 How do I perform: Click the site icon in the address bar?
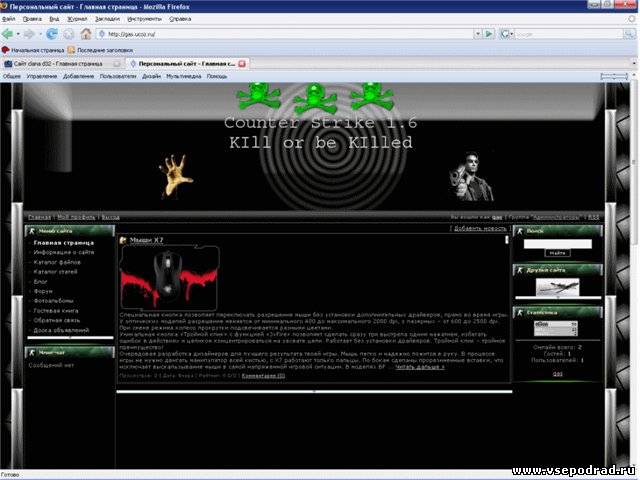pyautogui.click(x=102, y=34)
